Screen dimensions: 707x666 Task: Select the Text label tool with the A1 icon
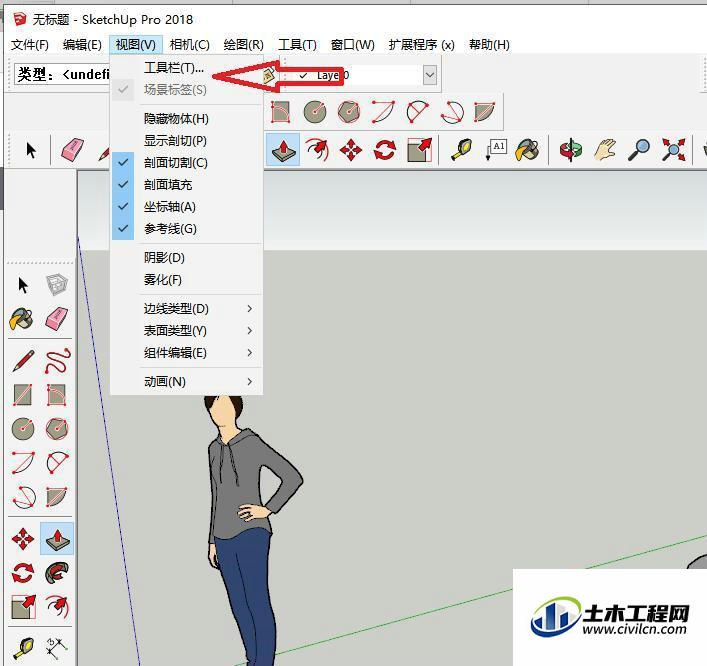[496, 150]
